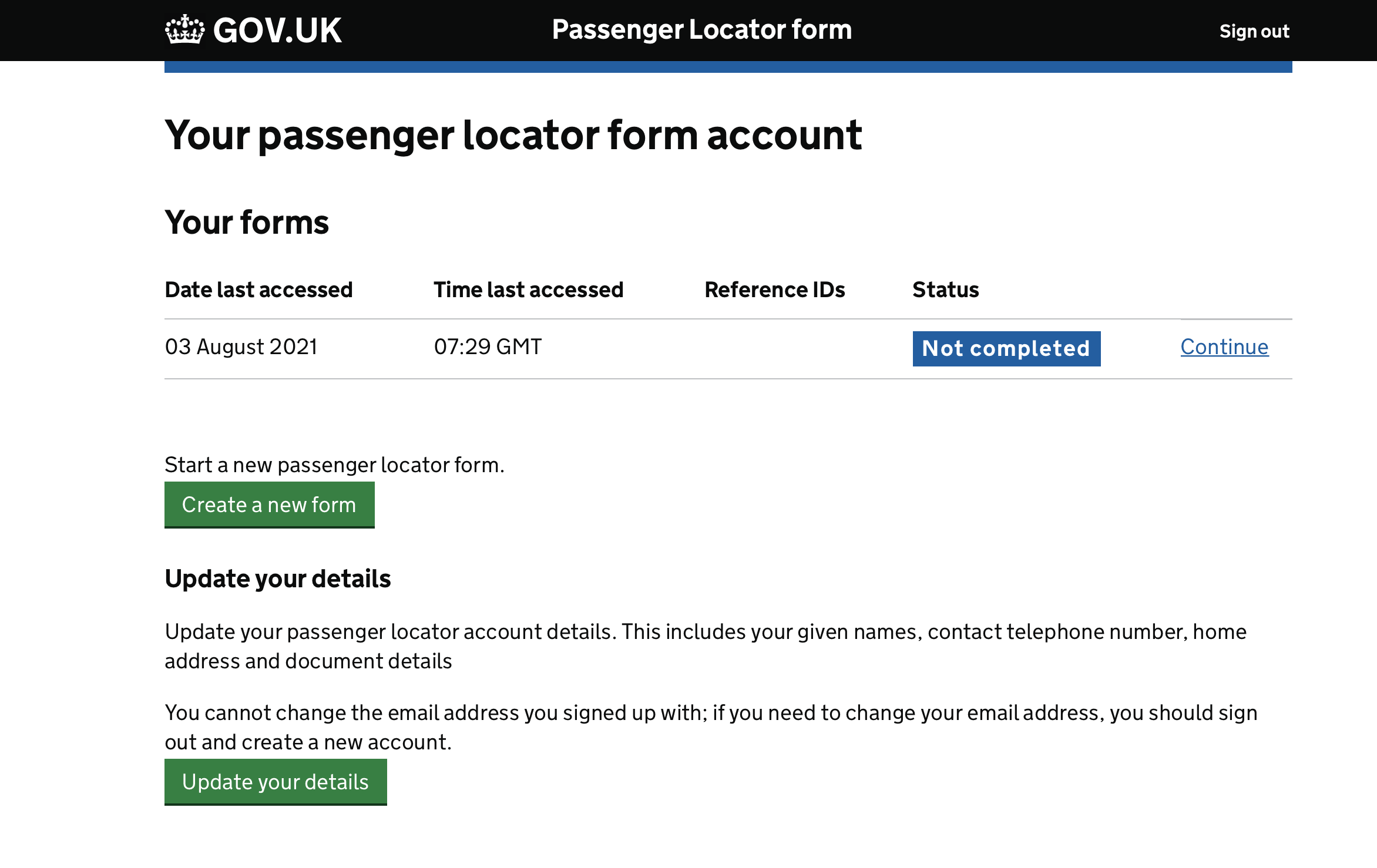Sign out of the account
Image resolution: width=1377 pixels, height=868 pixels.
1254,31
